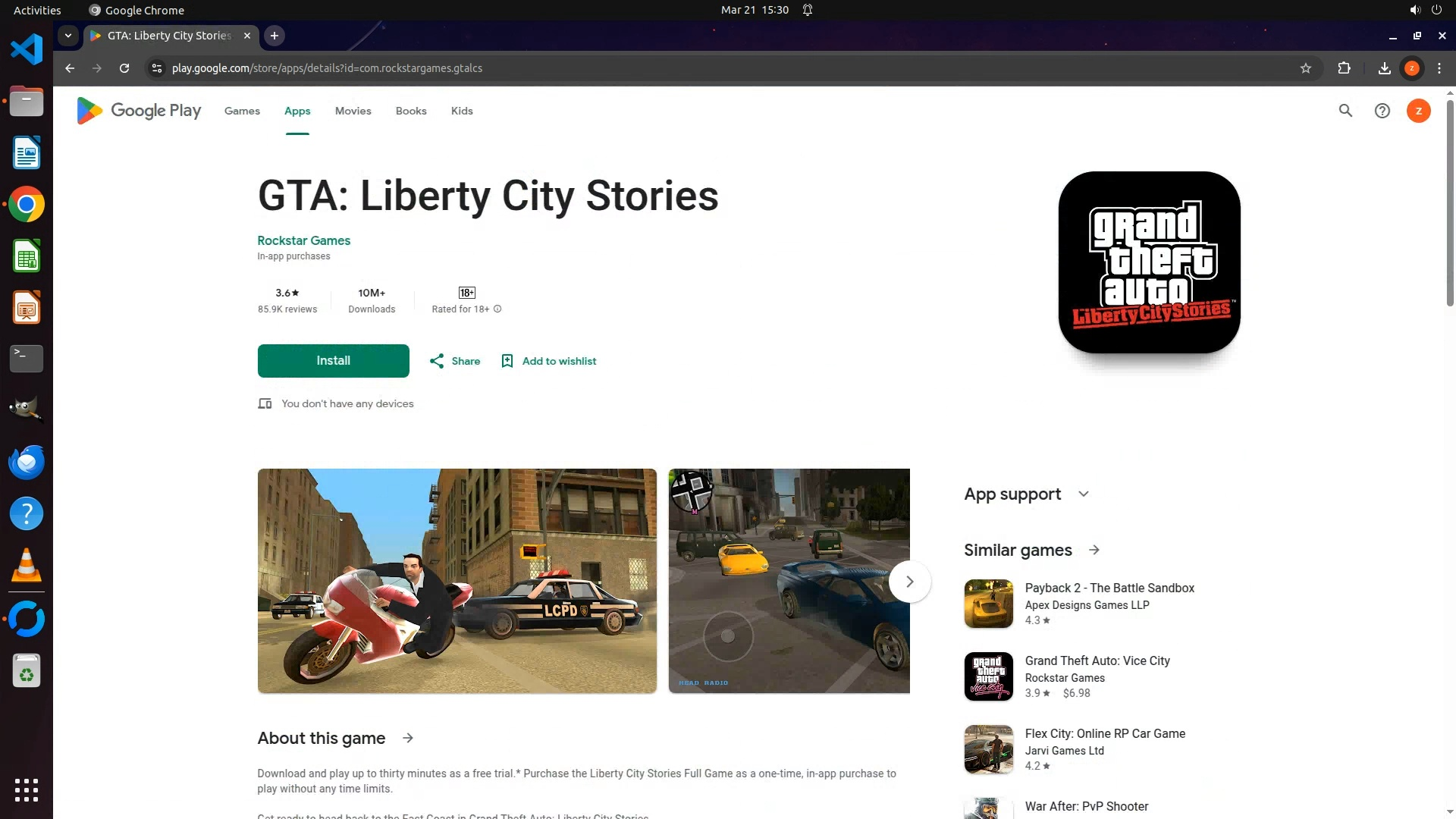Open the Chrome extensions puzzle icon
The height and width of the screenshot is (819, 1456).
[1344, 68]
